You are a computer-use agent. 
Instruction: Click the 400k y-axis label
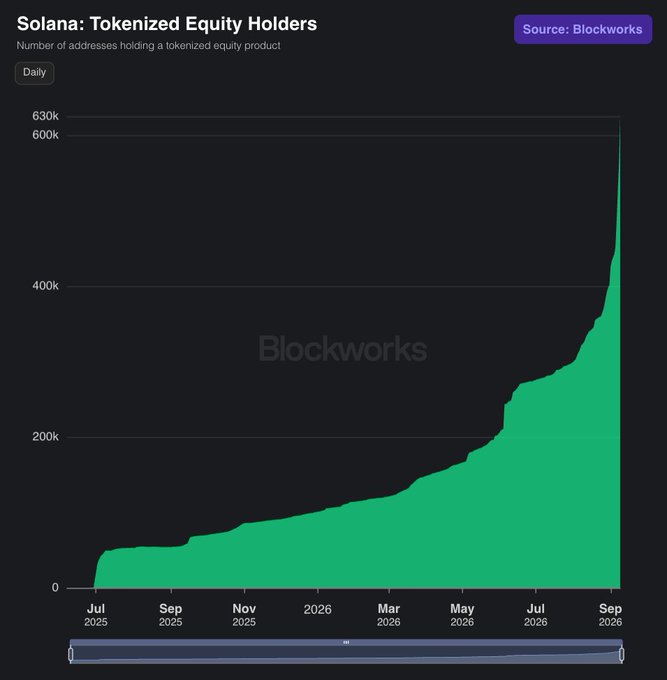click(x=45, y=286)
